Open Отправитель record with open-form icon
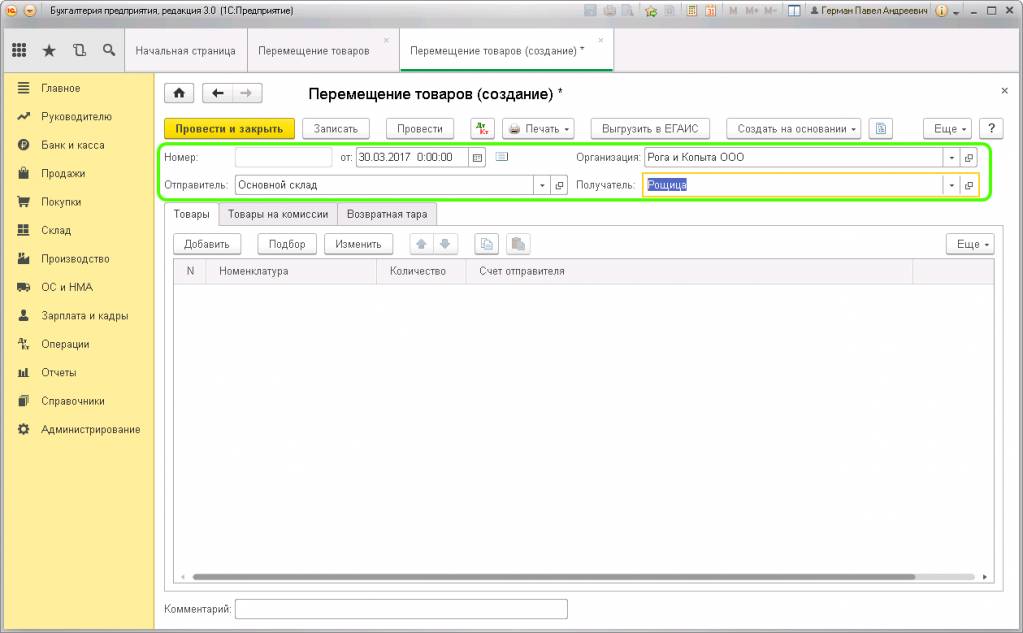This screenshot has height=633, width=1023. 559,185
